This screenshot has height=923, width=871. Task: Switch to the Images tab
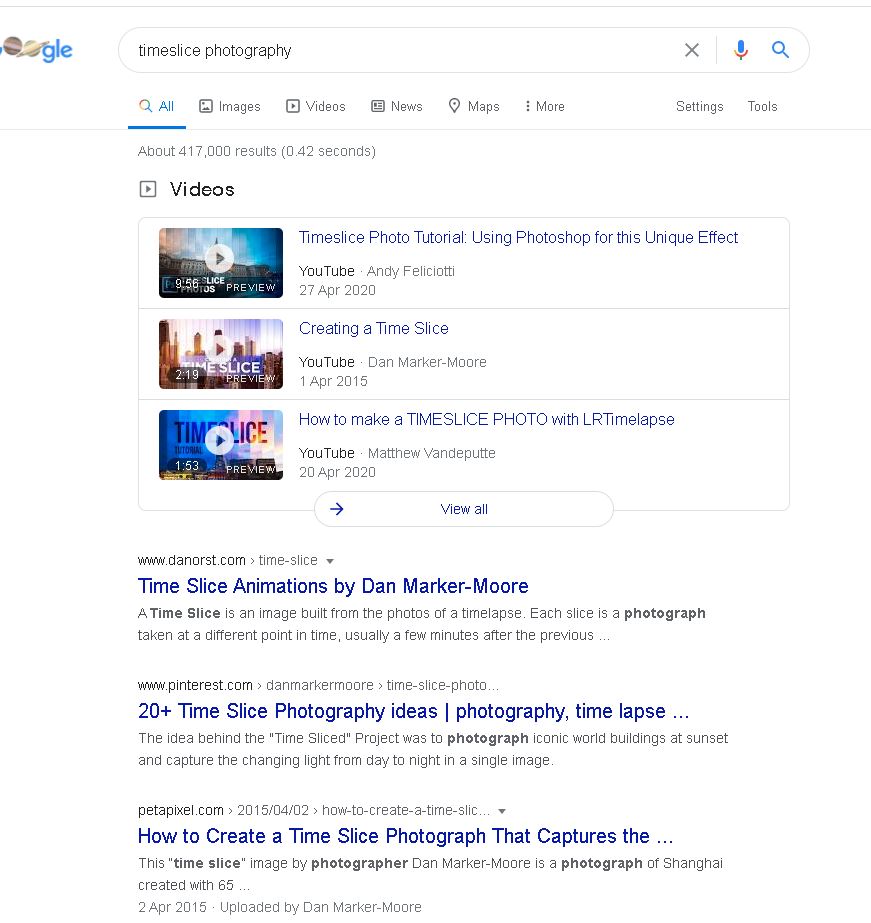[230, 107]
